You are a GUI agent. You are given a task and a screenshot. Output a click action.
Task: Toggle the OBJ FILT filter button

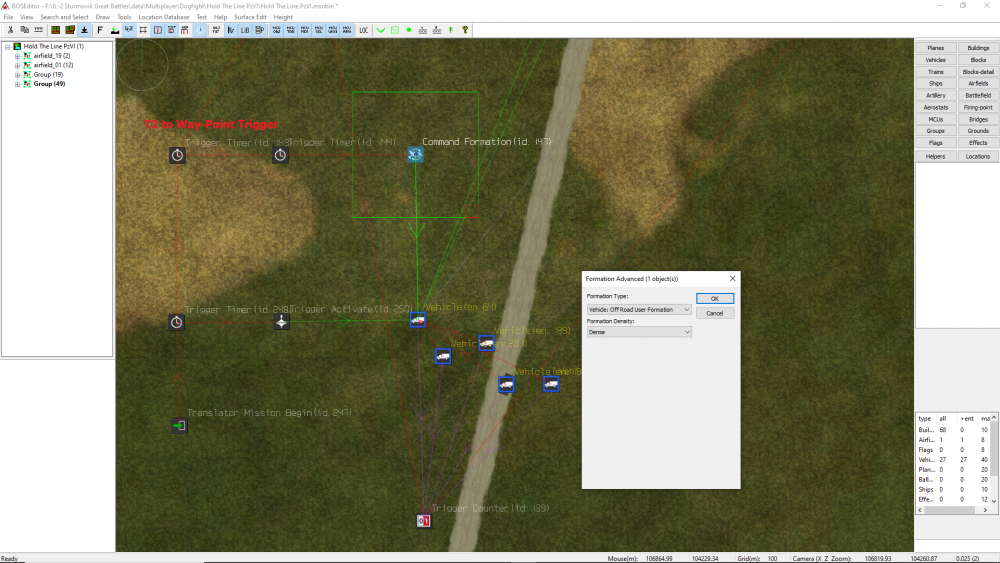tap(216, 30)
